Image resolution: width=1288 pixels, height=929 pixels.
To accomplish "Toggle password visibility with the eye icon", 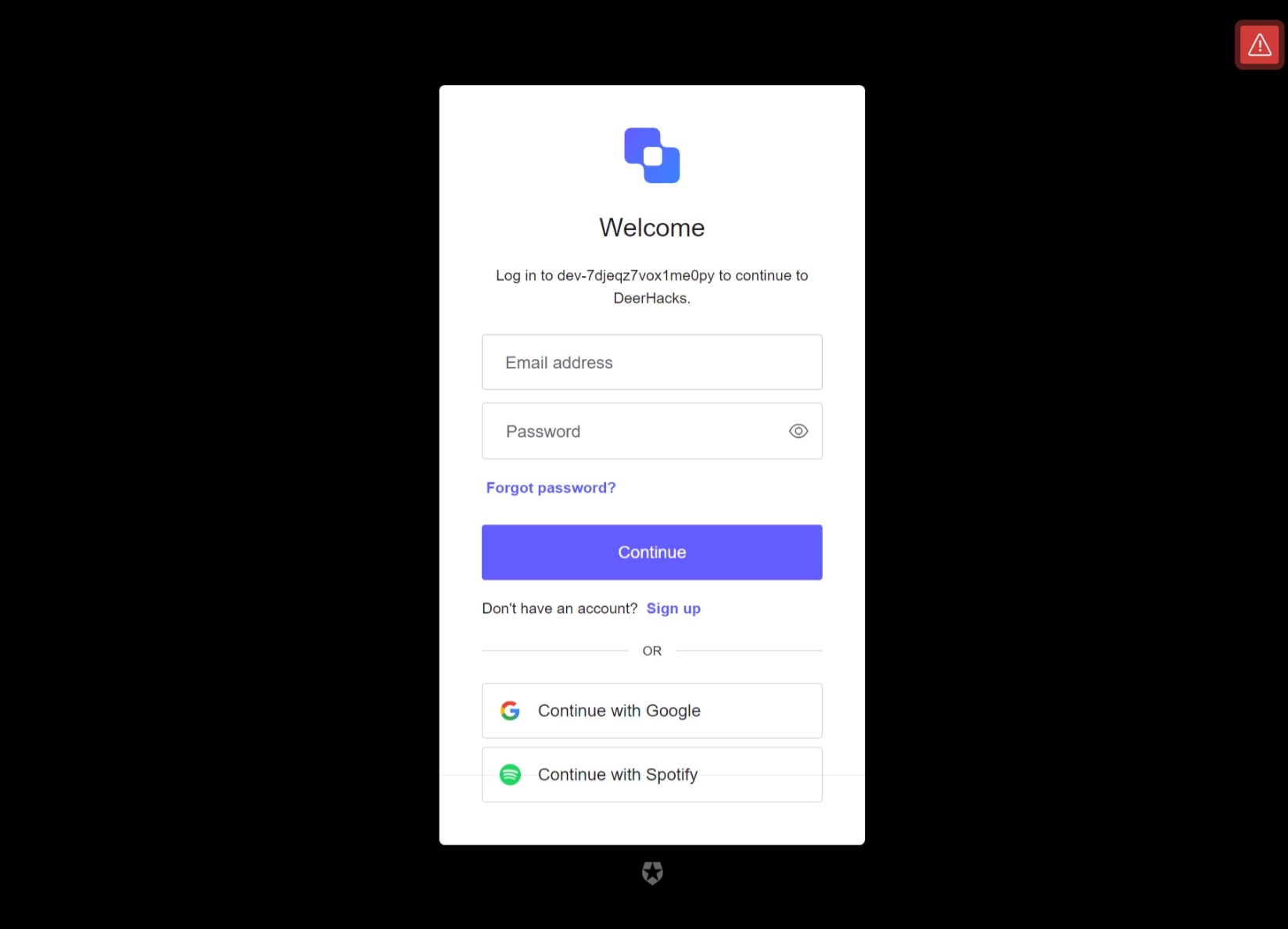I will click(798, 431).
